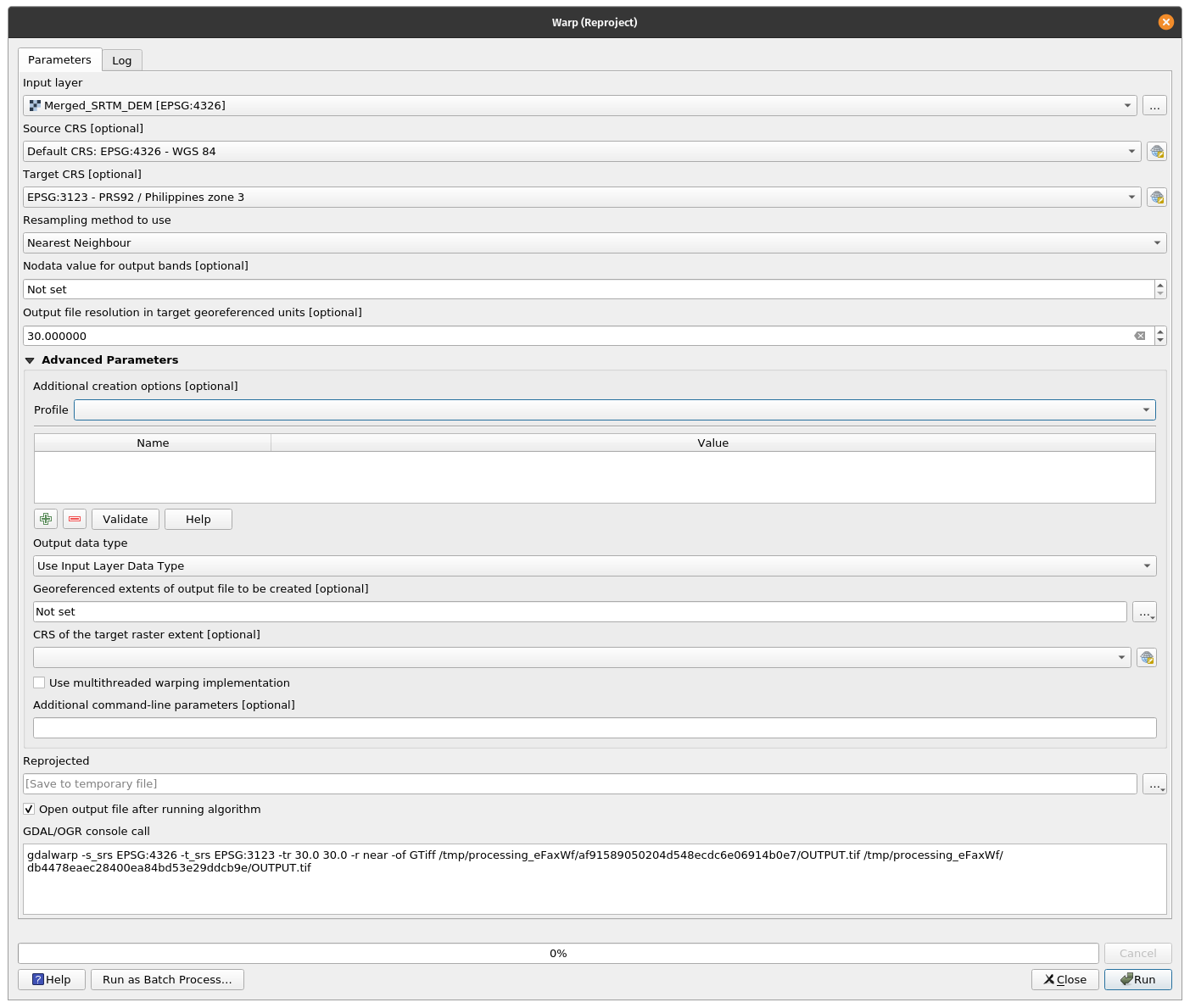Decrease the Nodata value with down arrow
Screen dimensions: 1190x1008
click(x=1160, y=294)
